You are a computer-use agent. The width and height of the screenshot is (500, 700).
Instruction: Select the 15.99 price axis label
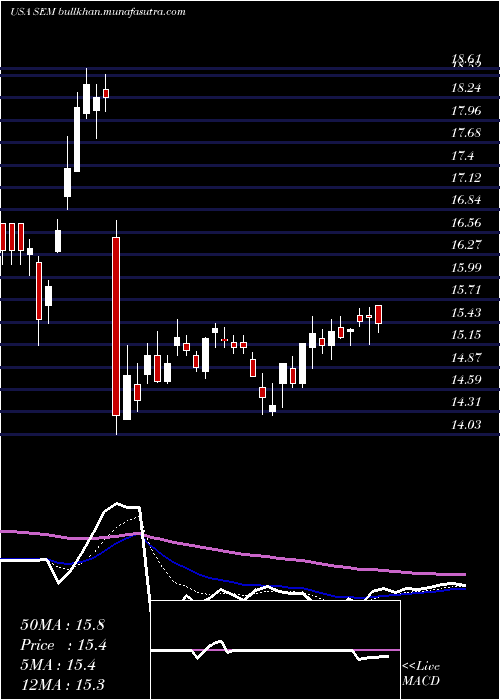coord(466,267)
